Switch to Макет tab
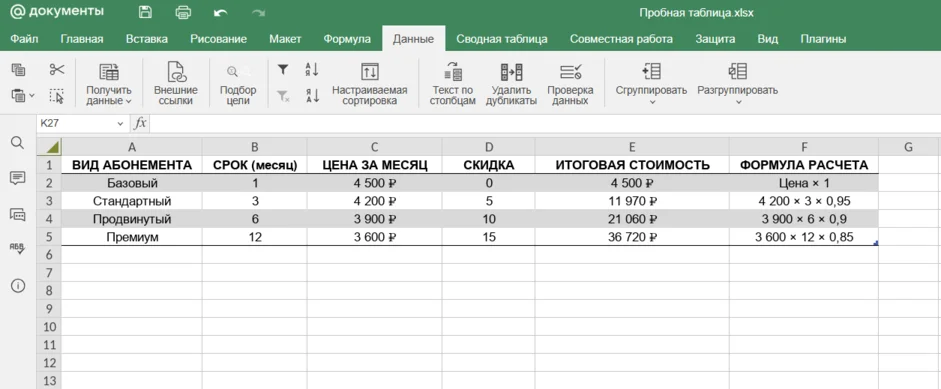The width and height of the screenshot is (941, 389). pos(285,39)
